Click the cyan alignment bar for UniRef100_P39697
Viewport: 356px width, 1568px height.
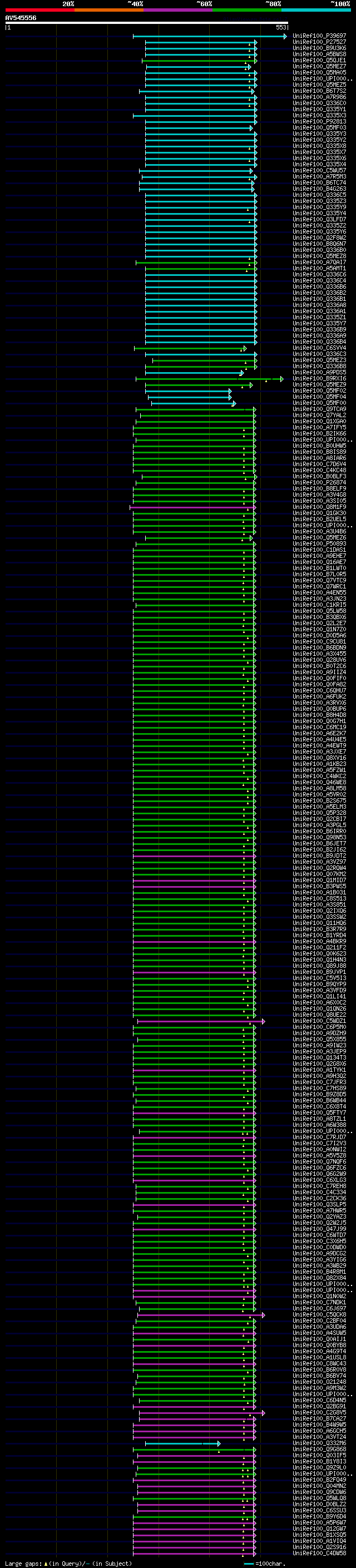pyautogui.click(x=209, y=37)
